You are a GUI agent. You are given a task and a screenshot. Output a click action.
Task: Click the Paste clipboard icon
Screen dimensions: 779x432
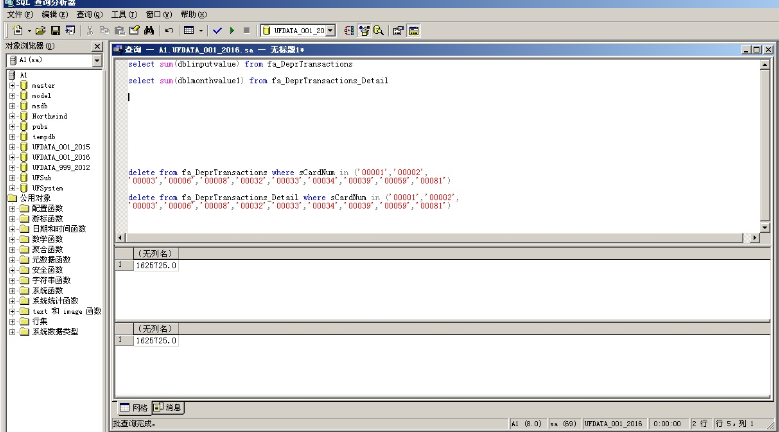click(x=119, y=31)
